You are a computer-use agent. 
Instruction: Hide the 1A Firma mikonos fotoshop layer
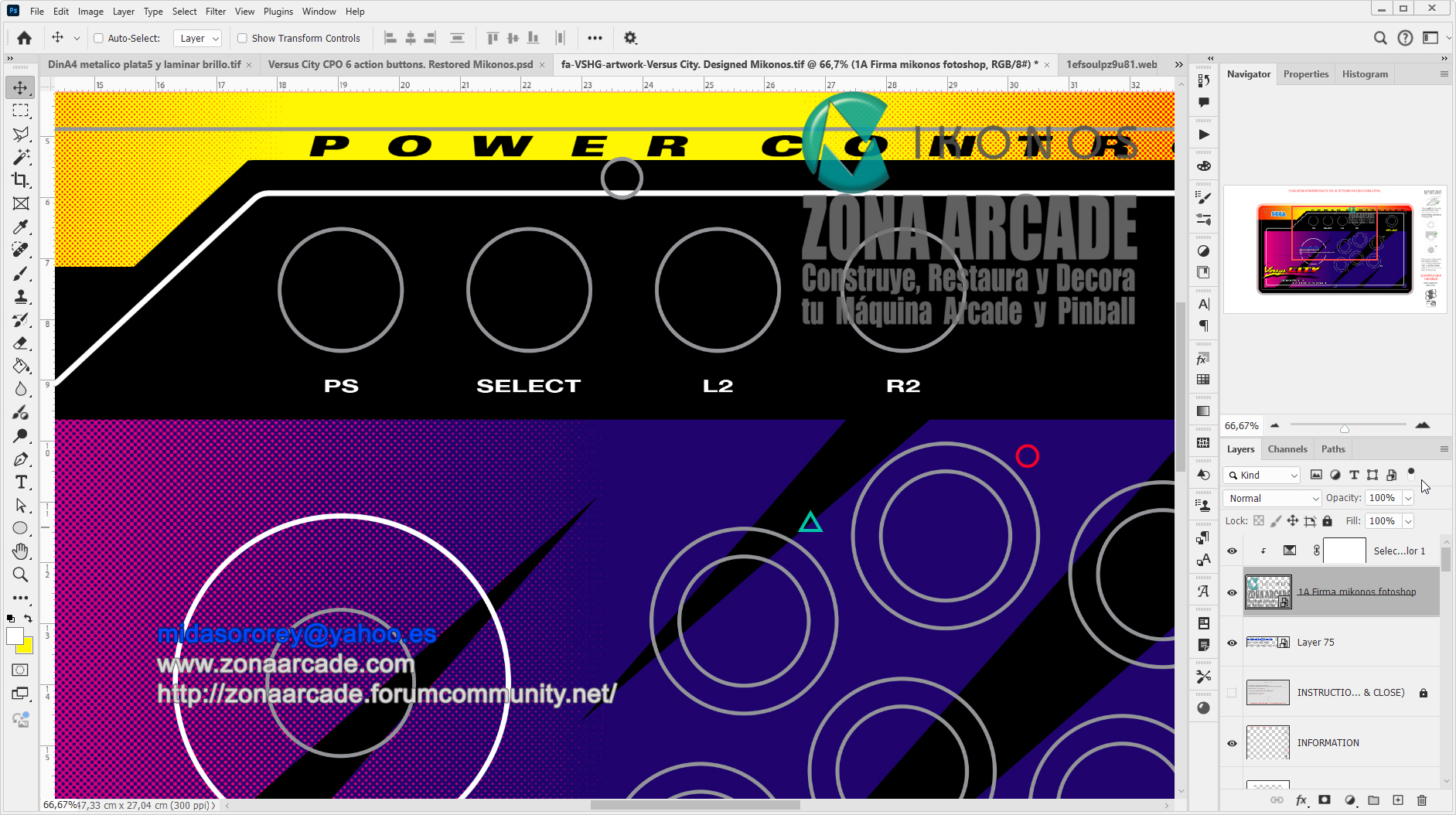tap(1232, 592)
